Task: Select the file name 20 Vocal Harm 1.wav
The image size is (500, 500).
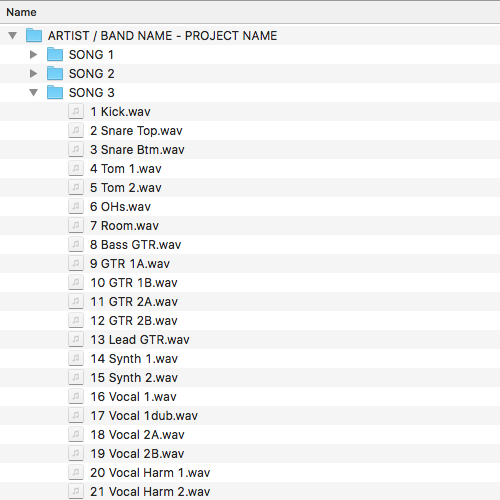Action: (150, 473)
